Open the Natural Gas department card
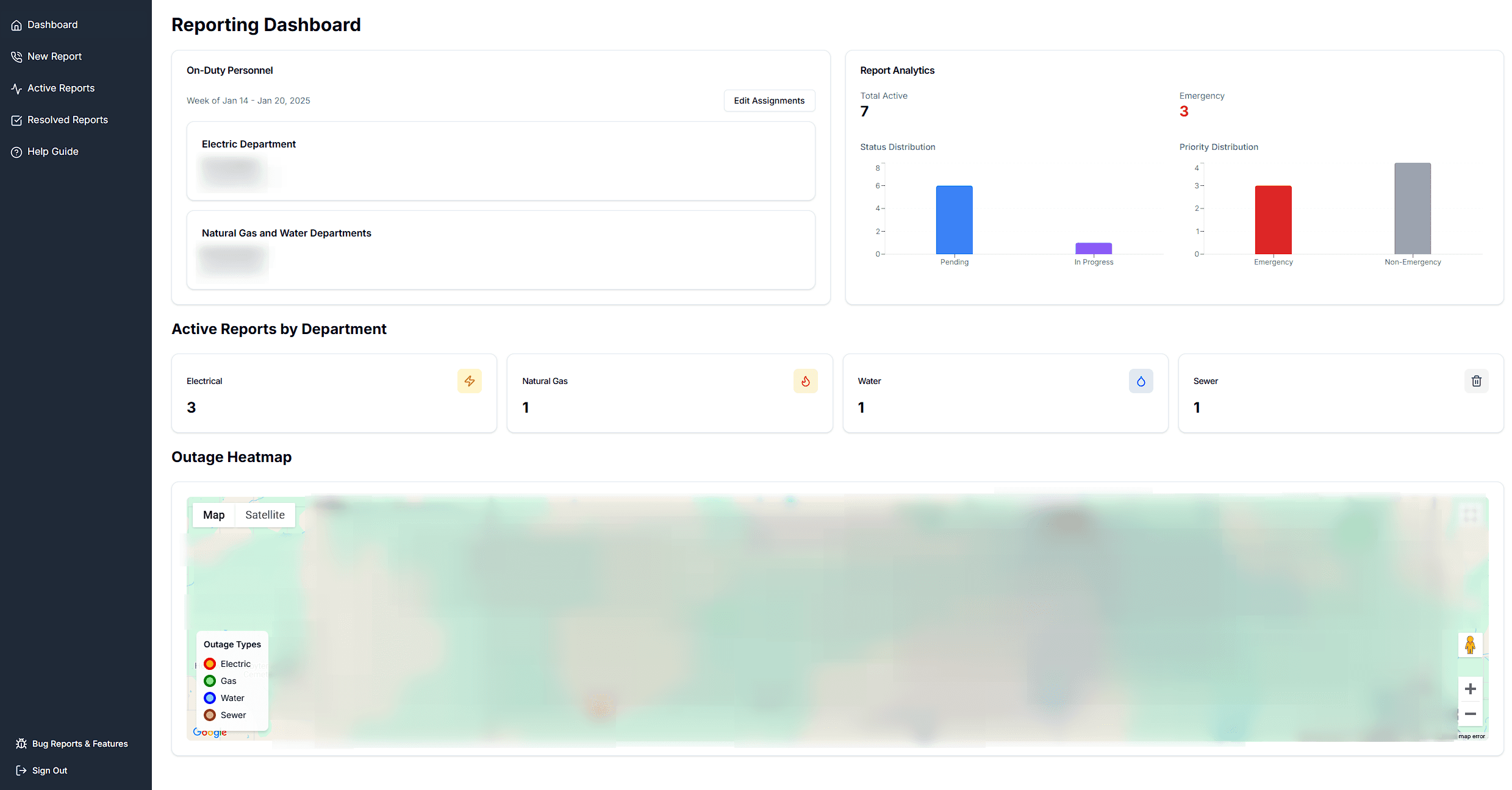 (670, 393)
